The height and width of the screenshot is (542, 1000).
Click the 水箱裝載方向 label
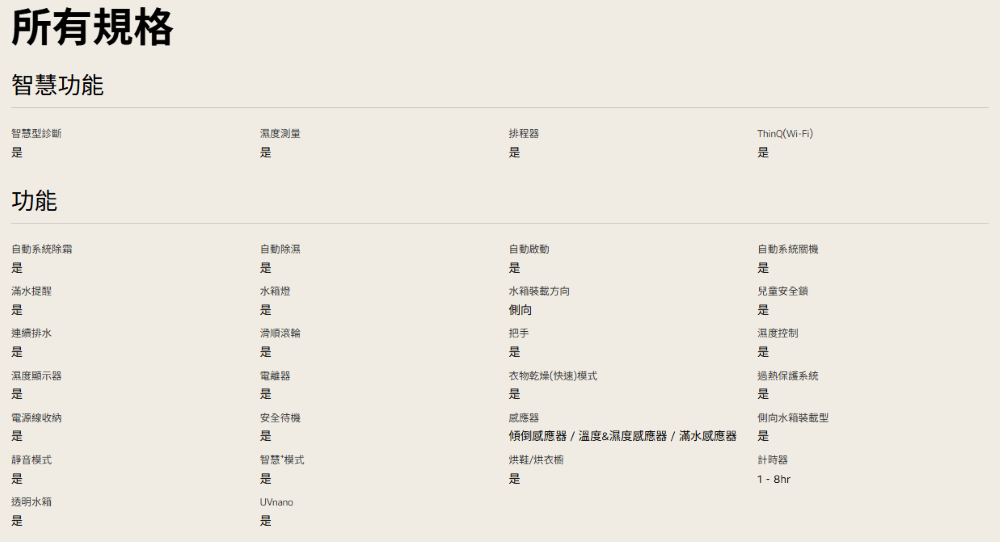pos(539,291)
